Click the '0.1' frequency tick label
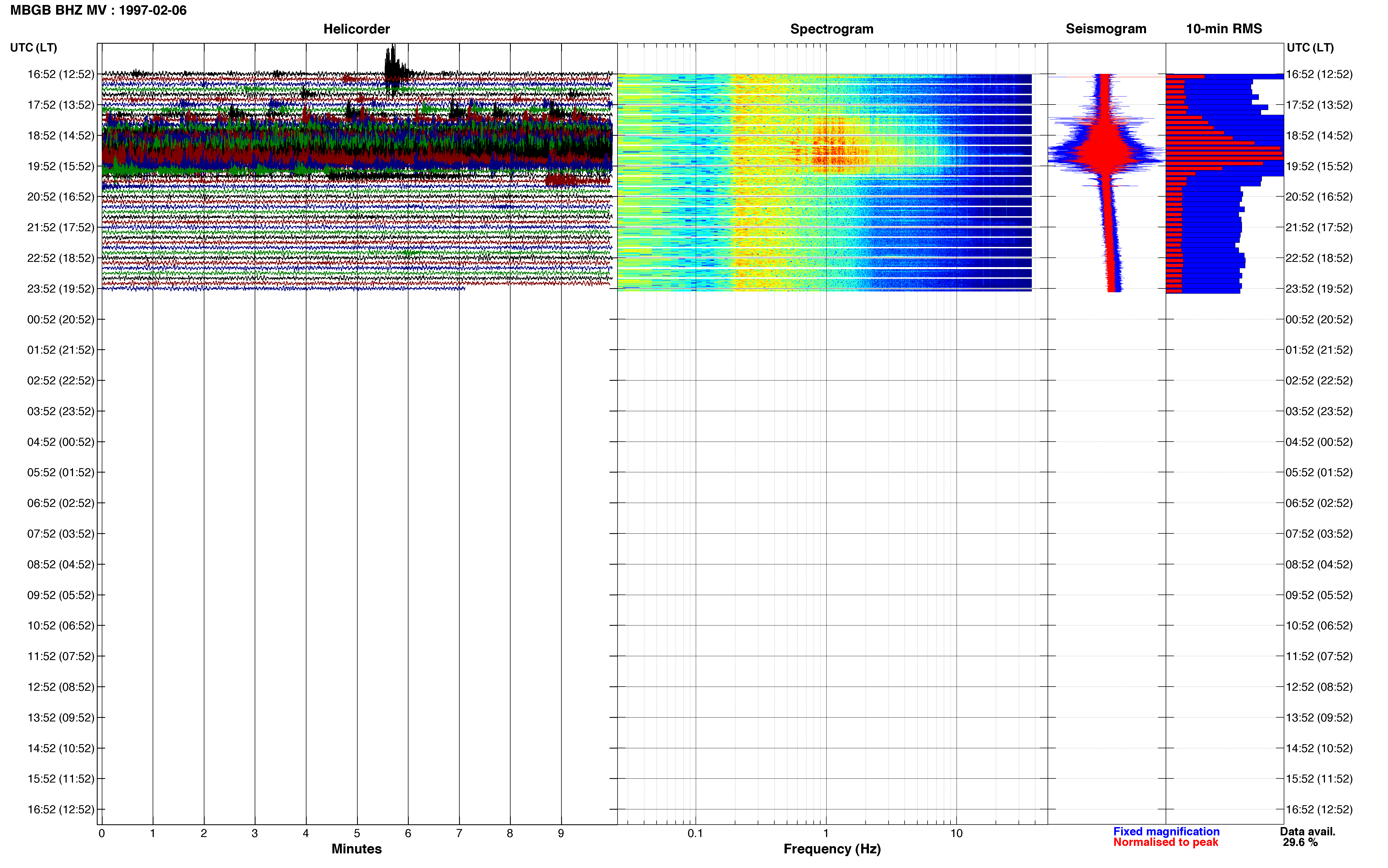Screen dimensions: 1388x868 pos(695,833)
